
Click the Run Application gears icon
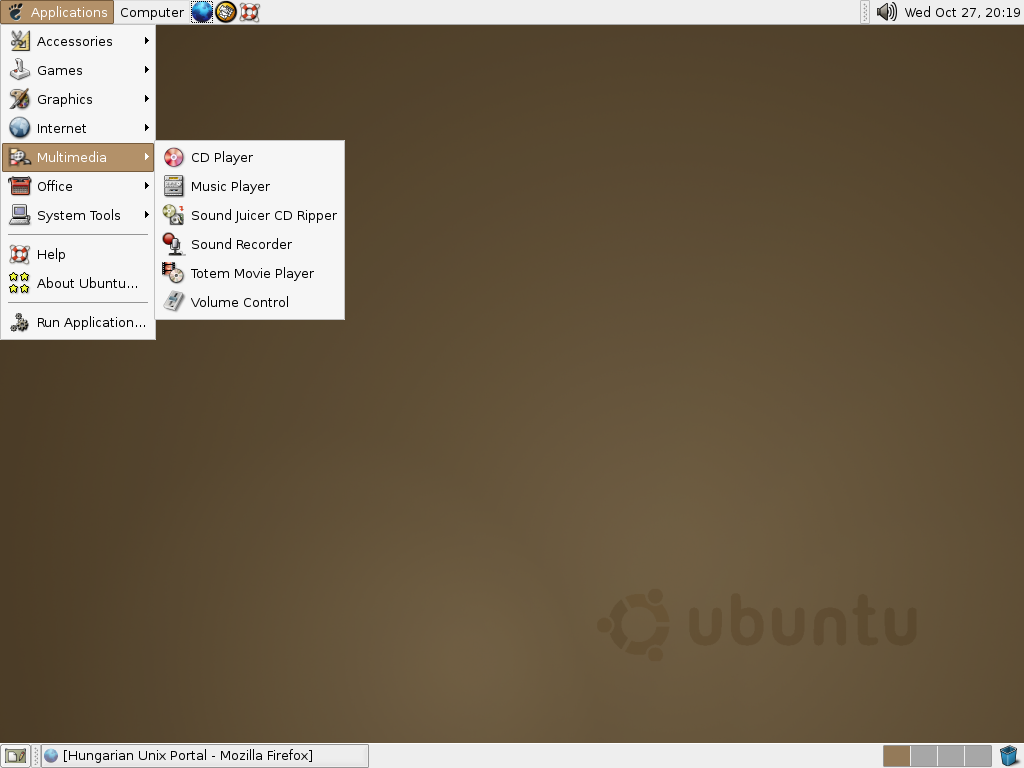click(20, 322)
